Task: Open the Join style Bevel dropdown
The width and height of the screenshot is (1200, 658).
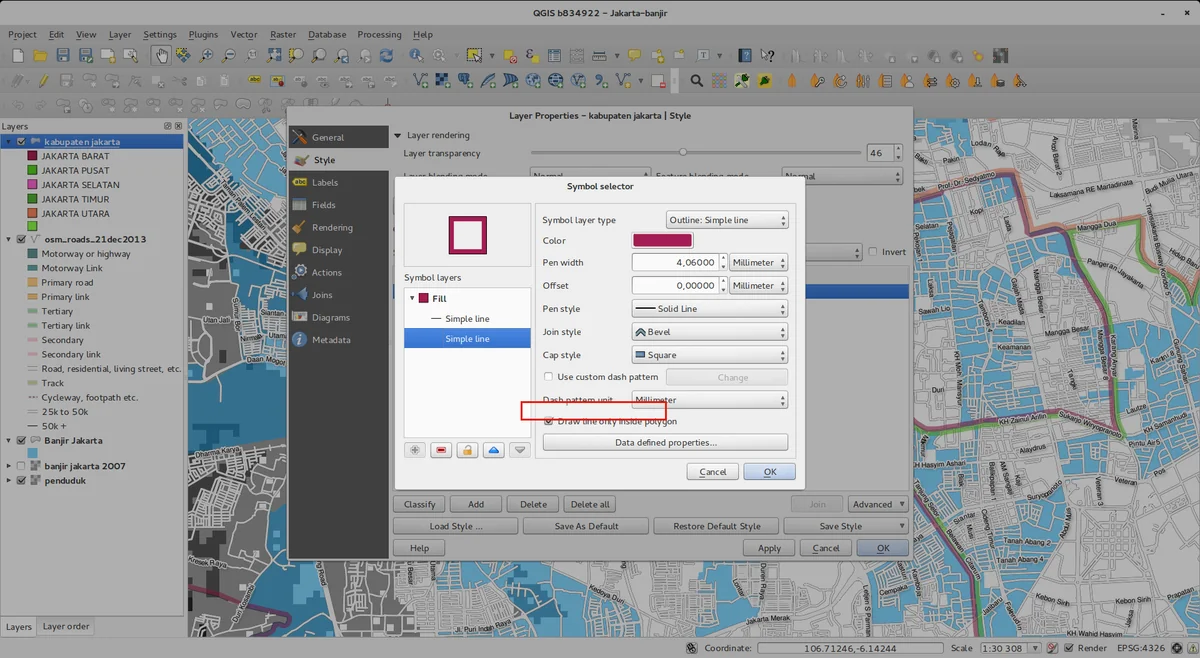Action: (710, 332)
